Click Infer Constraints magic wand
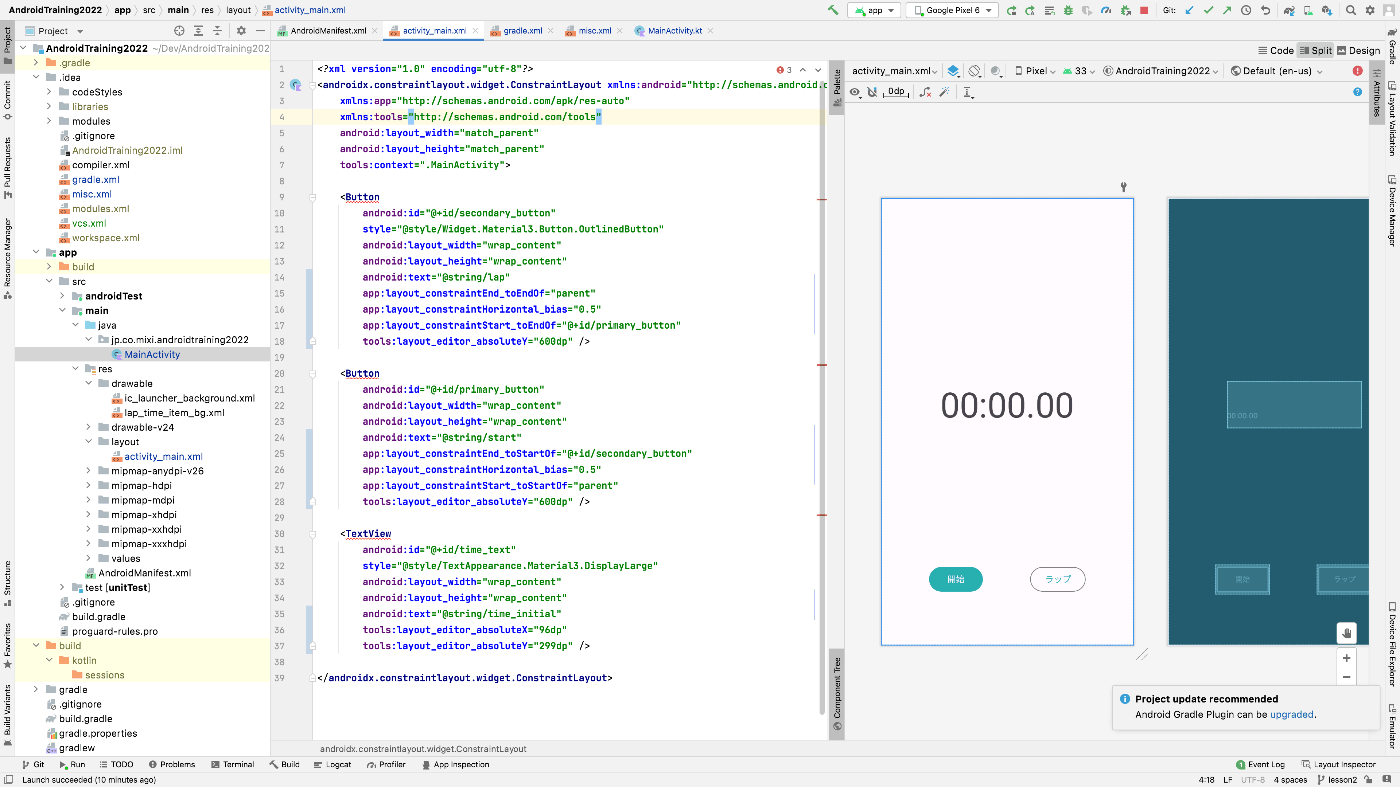1400x787 pixels. pyautogui.click(x=944, y=92)
